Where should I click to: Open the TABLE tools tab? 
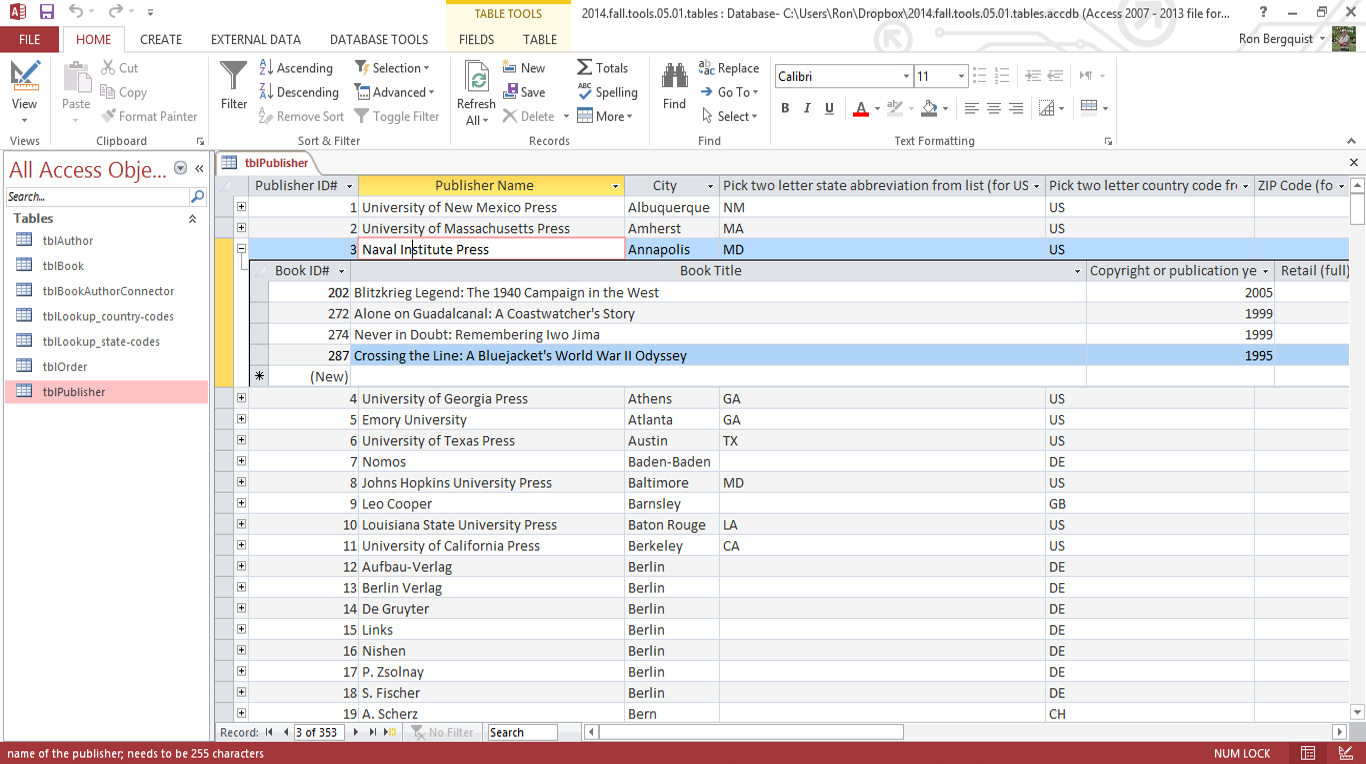tap(540, 39)
